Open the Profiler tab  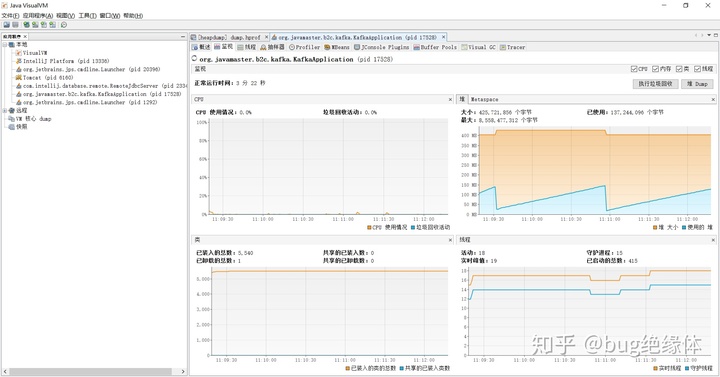[304, 47]
